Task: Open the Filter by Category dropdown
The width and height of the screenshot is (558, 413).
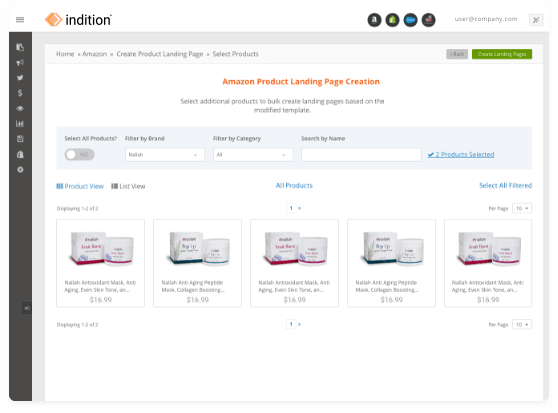Action: point(253,155)
